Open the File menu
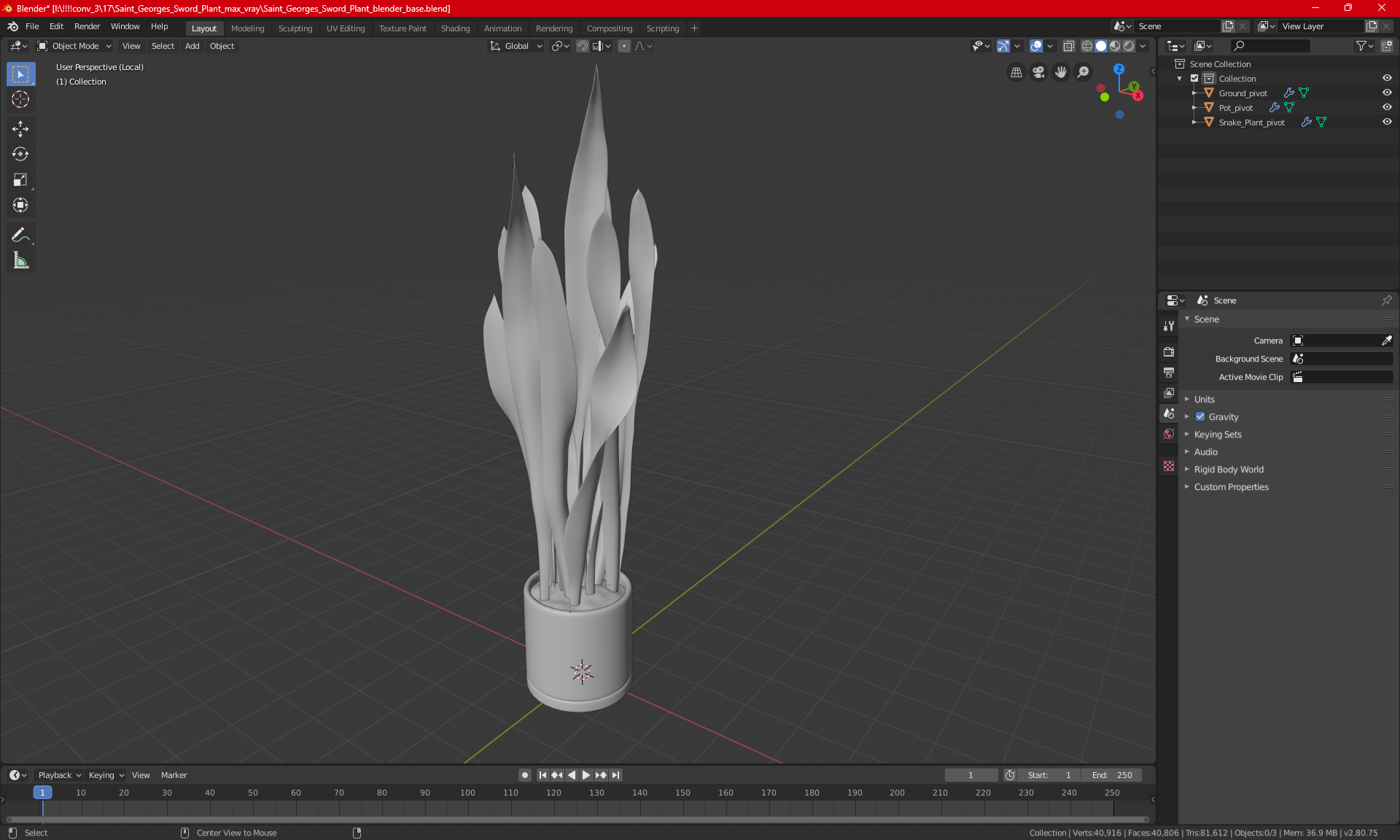The height and width of the screenshot is (840, 1400). click(32, 26)
